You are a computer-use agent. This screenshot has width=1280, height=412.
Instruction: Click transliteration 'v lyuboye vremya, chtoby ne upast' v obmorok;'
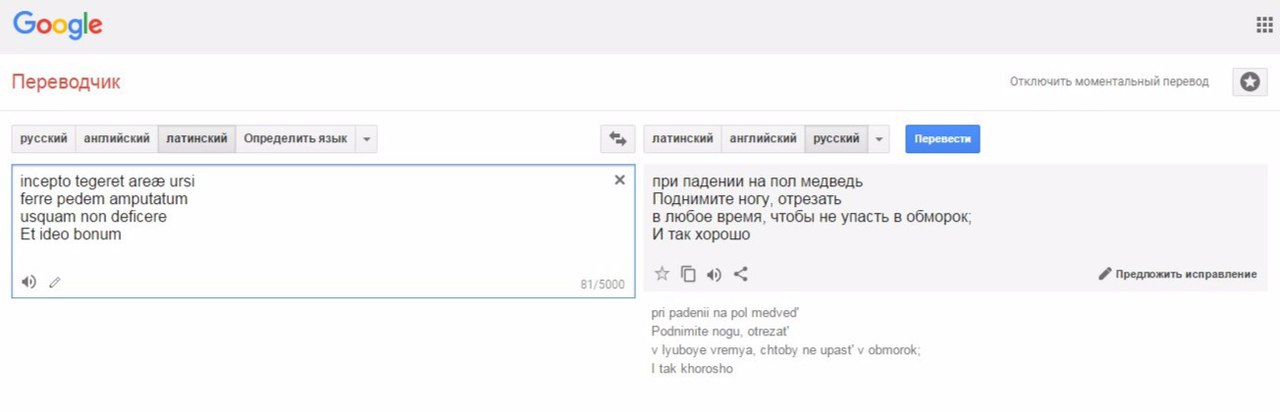tap(785, 350)
